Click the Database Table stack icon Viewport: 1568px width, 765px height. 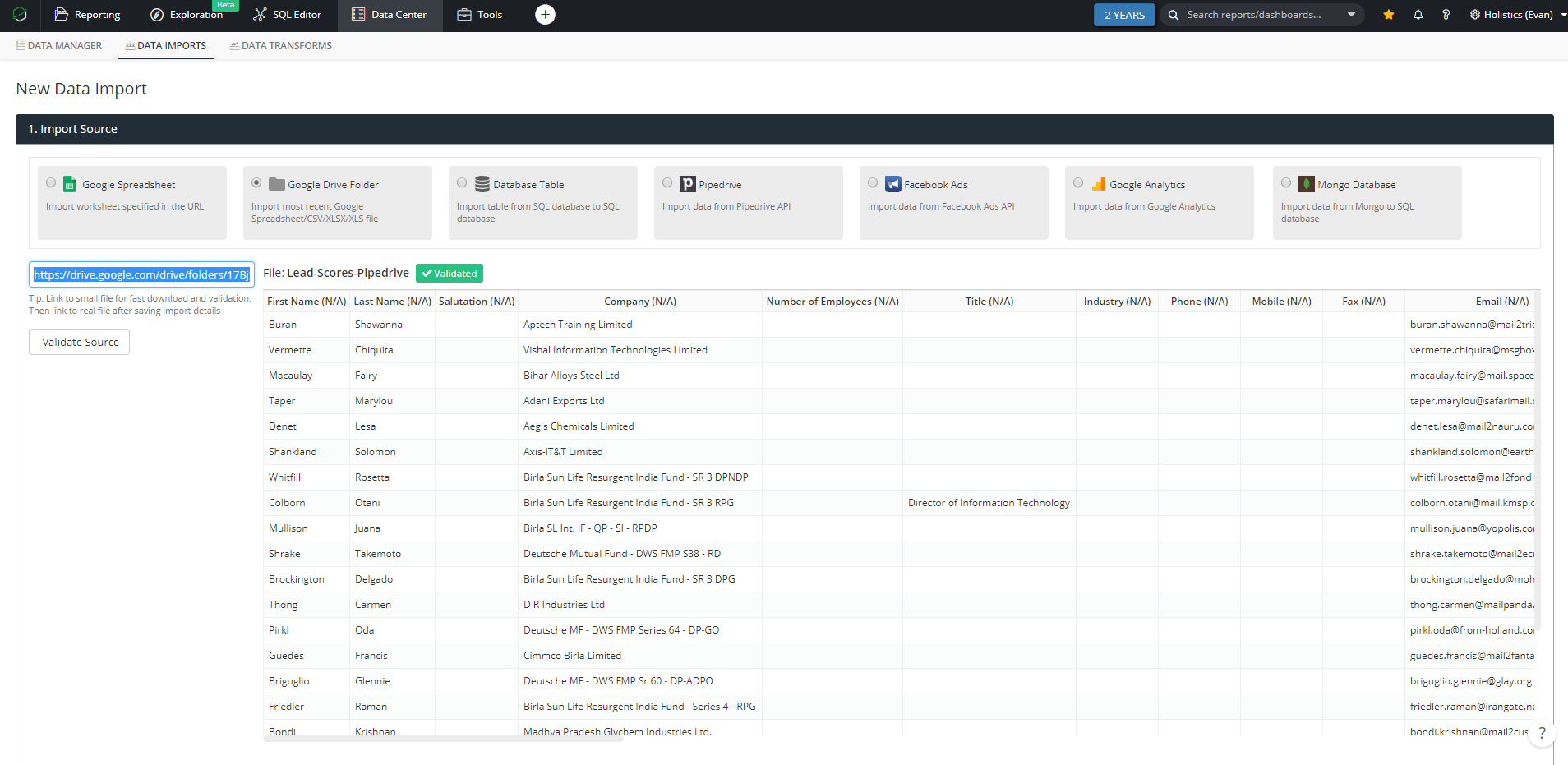482,184
